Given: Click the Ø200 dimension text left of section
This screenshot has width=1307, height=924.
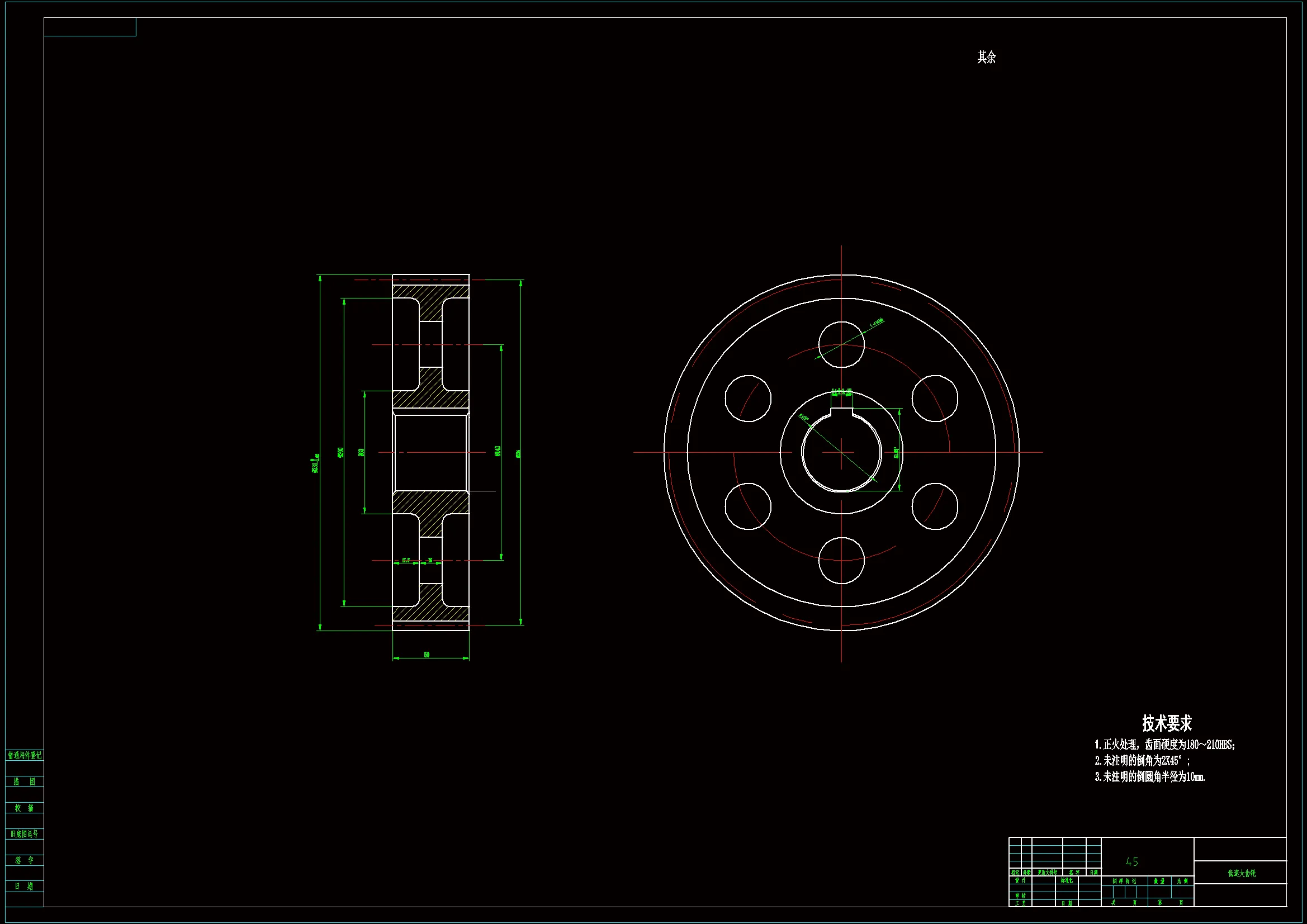Looking at the screenshot, I should pos(341,453).
